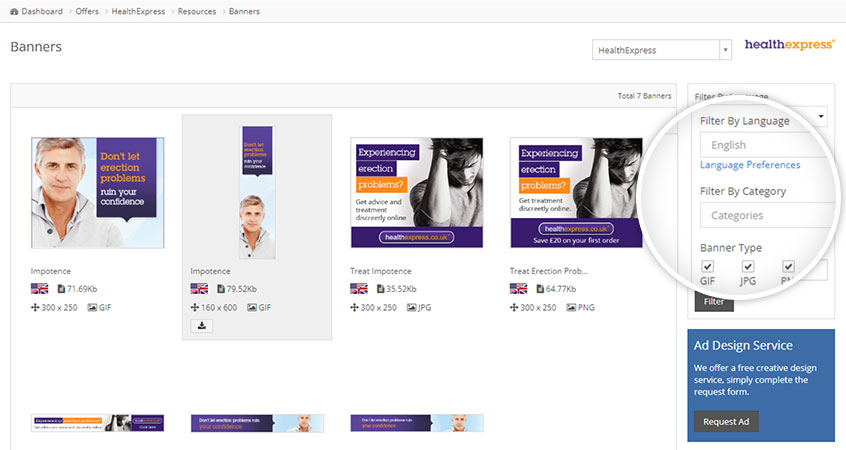Open the third bottom-row leaderboard banner

(x=417, y=423)
